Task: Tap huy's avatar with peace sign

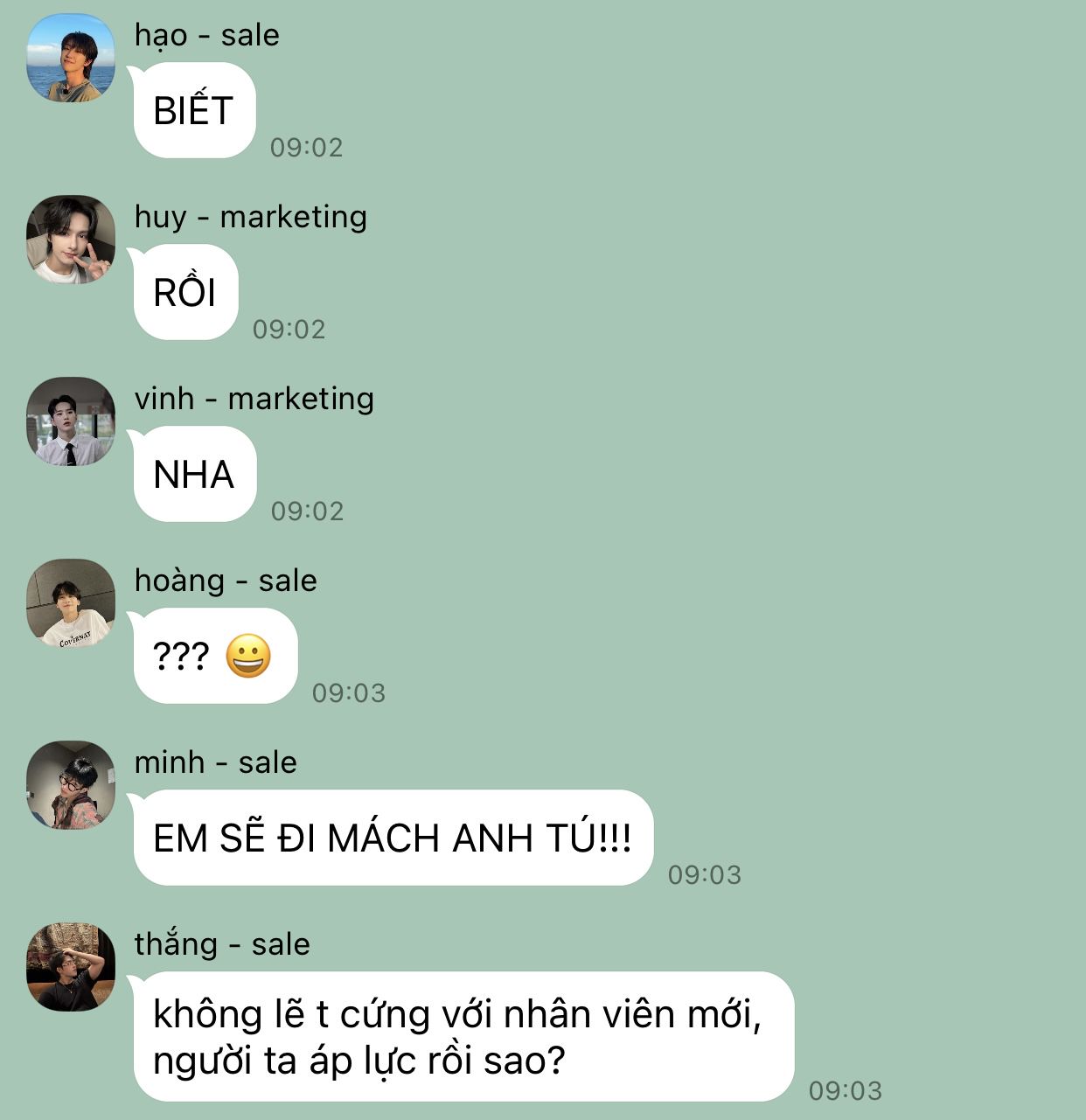Action: coord(71,240)
